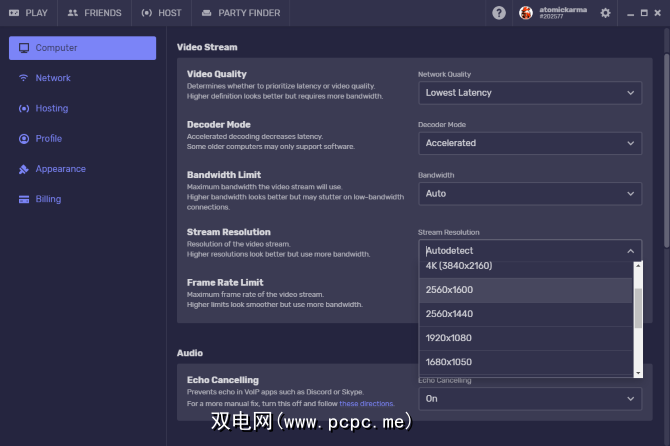This screenshot has height=446, width=670.
Task: Click the monitor icon beside Computer
Action: point(24,48)
